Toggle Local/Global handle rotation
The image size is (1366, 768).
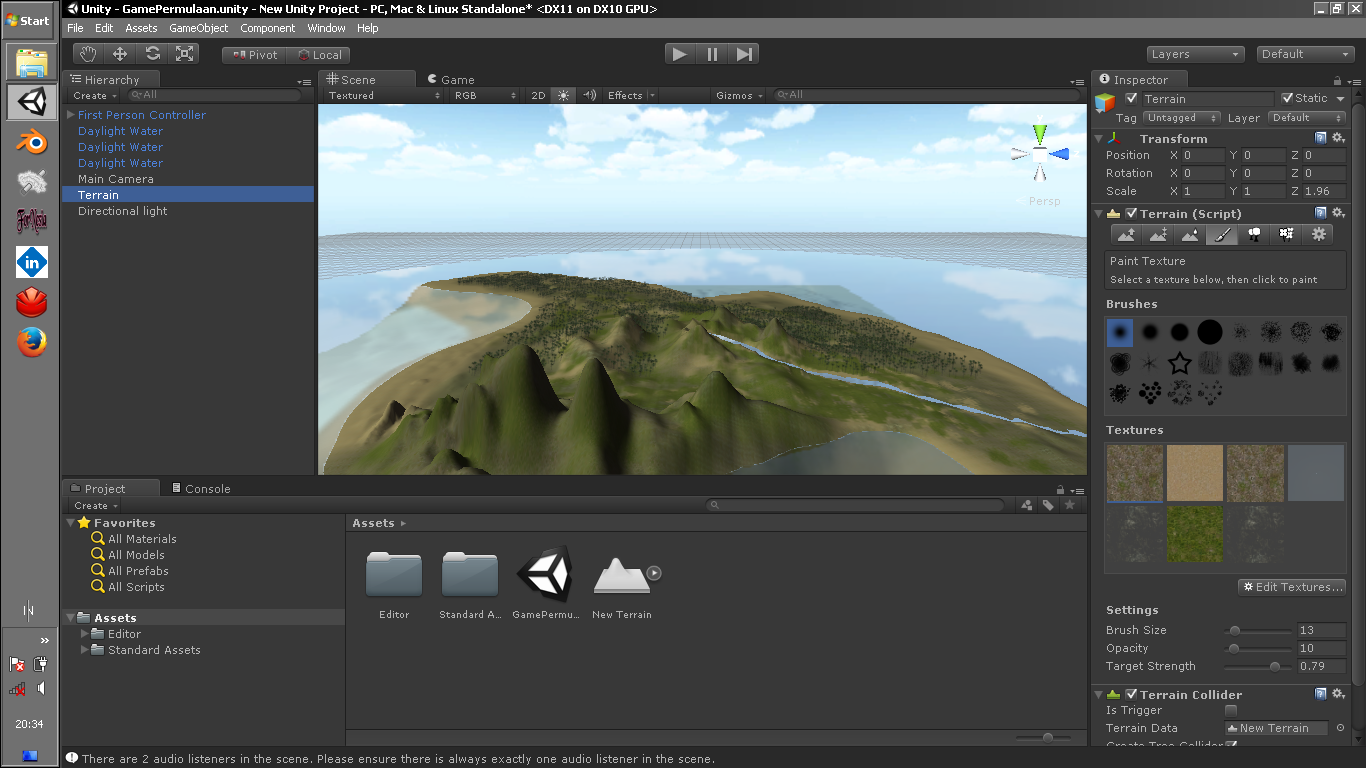[x=319, y=55]
